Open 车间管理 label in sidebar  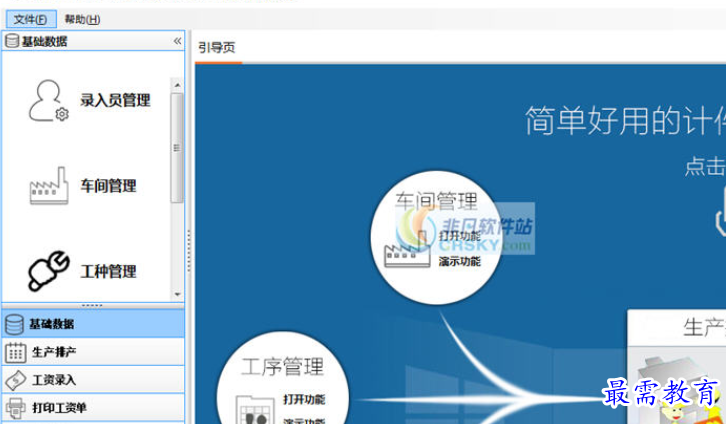[x=108, y=186]
